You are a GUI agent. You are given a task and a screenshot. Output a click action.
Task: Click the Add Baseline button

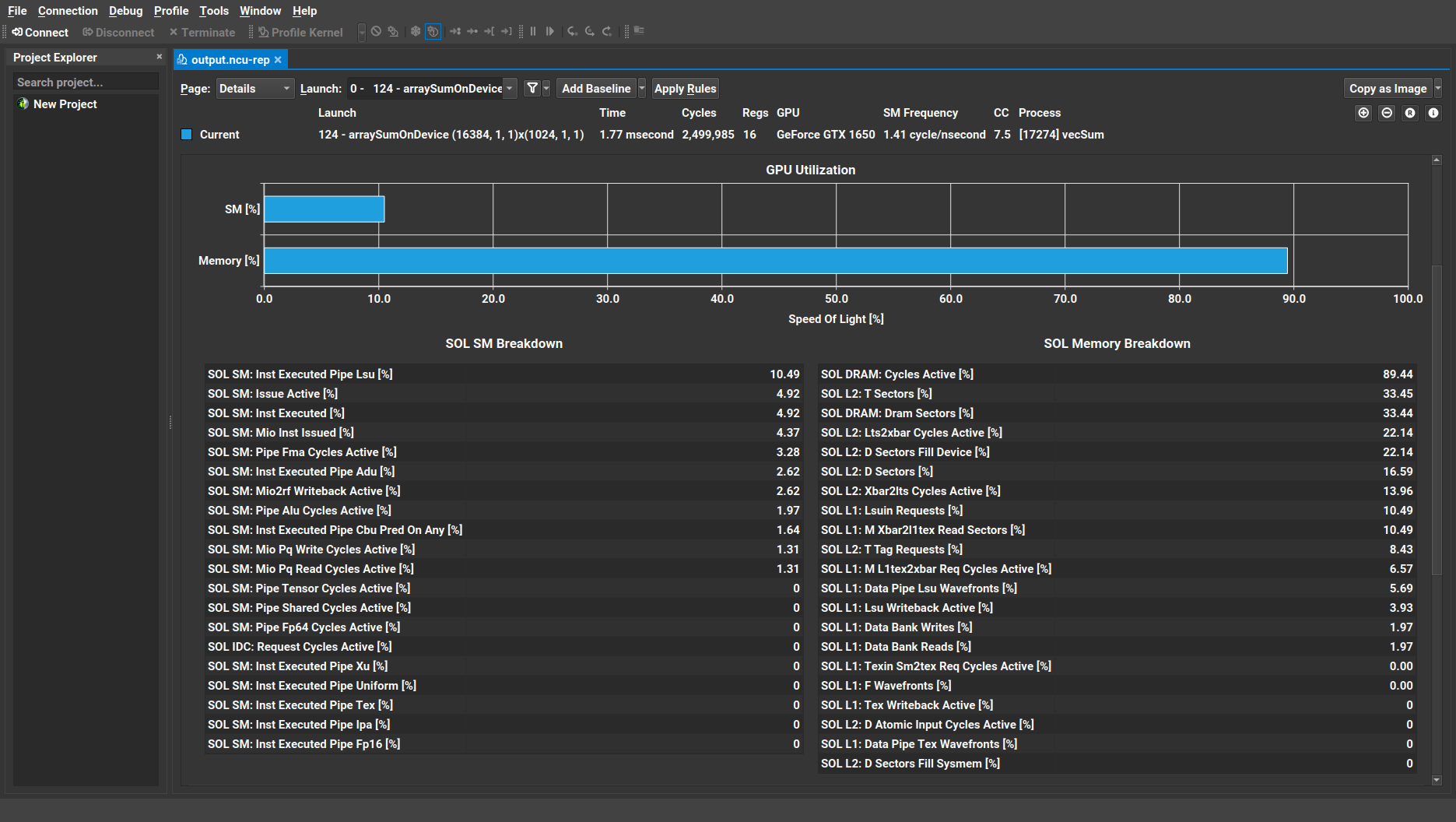point(596,89)
